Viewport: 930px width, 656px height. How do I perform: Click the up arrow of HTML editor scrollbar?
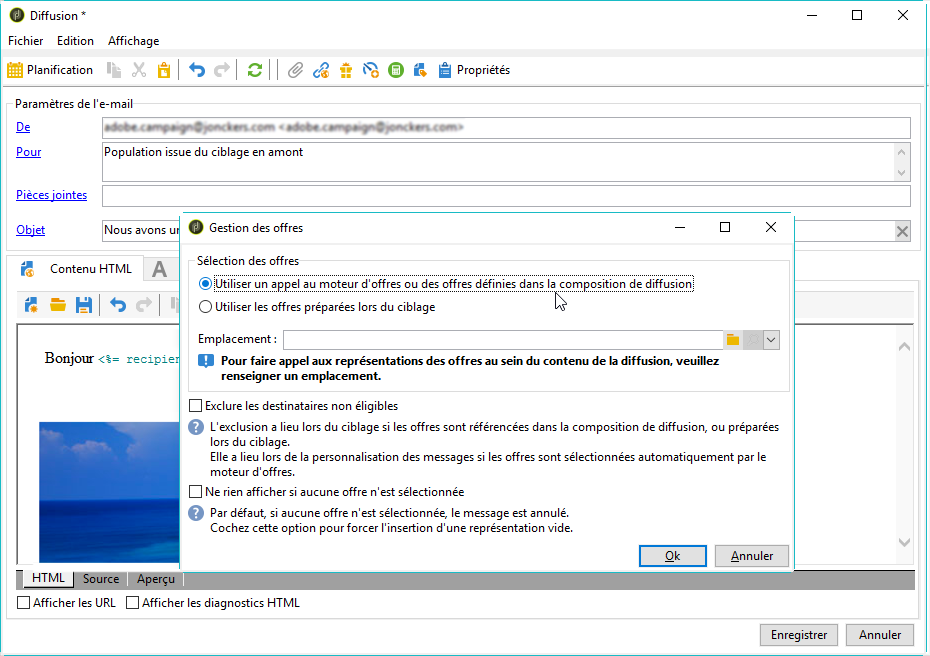coord(904,347)
